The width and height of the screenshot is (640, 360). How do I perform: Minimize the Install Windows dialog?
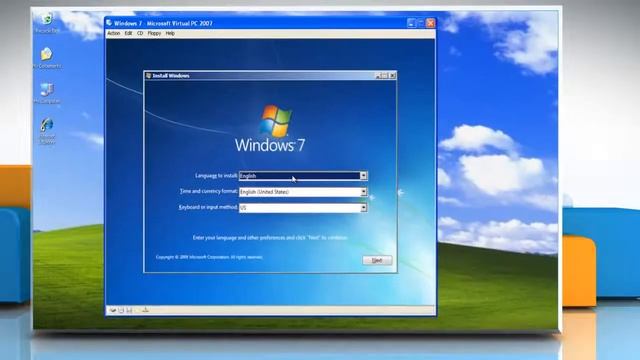tap(378, 76)
